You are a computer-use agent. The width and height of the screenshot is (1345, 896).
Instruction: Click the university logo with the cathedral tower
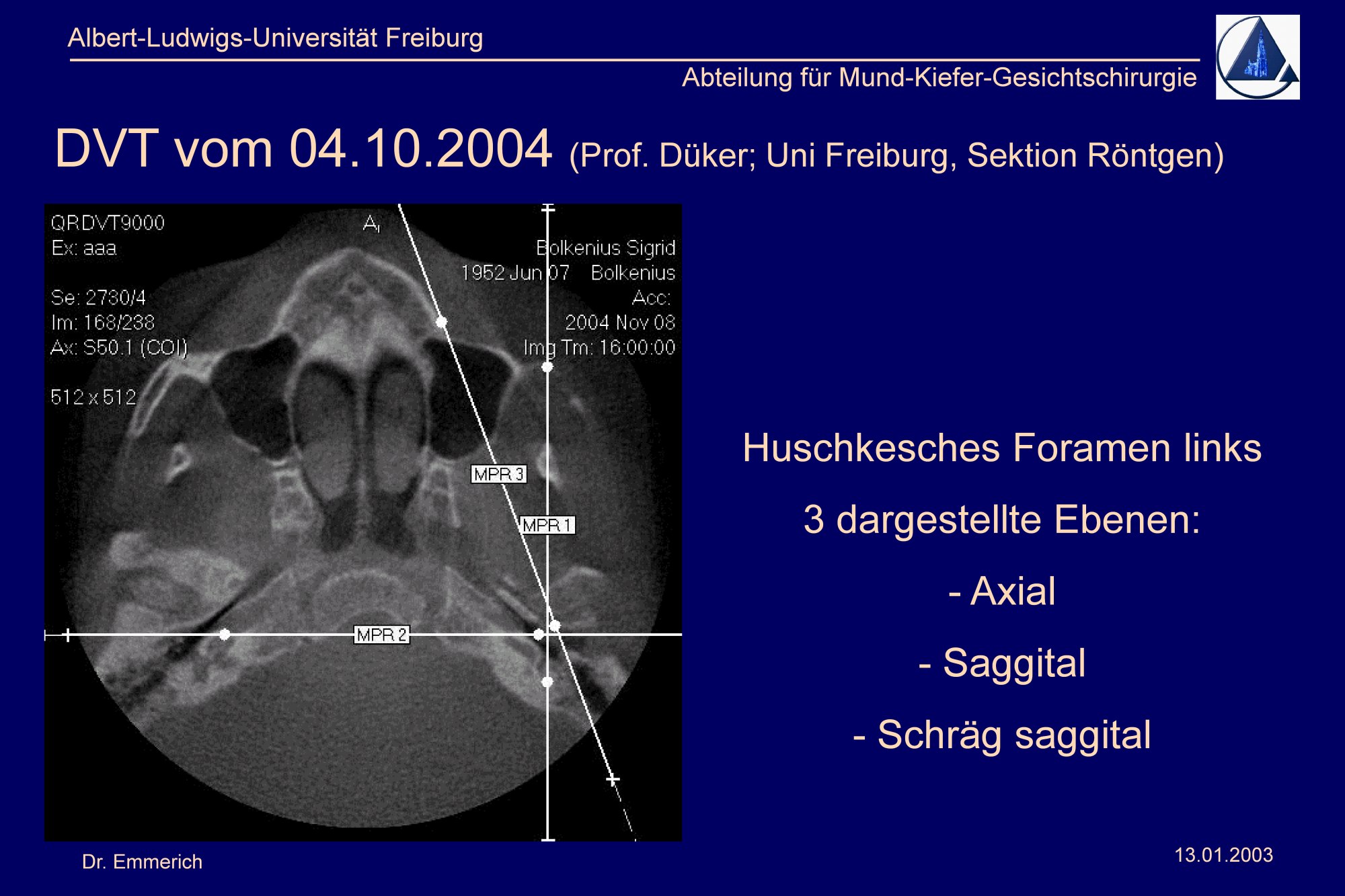click(x=1258, y=57)
